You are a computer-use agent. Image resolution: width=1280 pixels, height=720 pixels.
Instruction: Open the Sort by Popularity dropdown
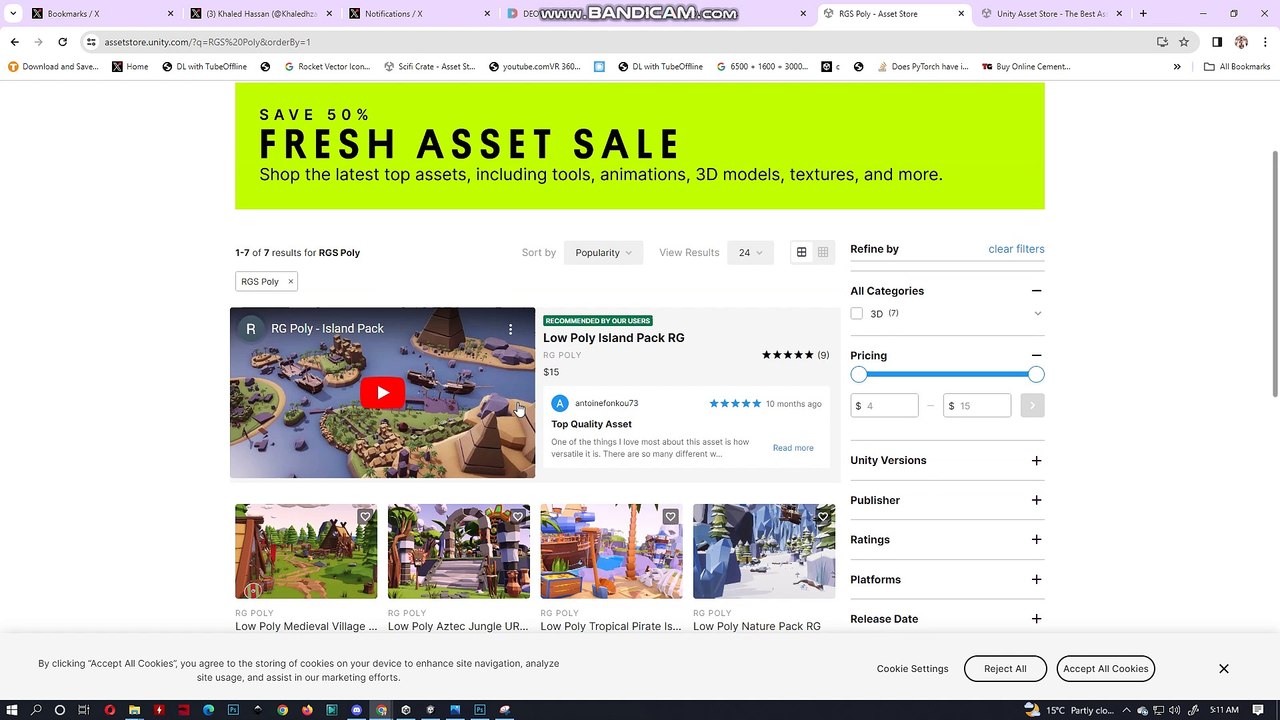603,253
